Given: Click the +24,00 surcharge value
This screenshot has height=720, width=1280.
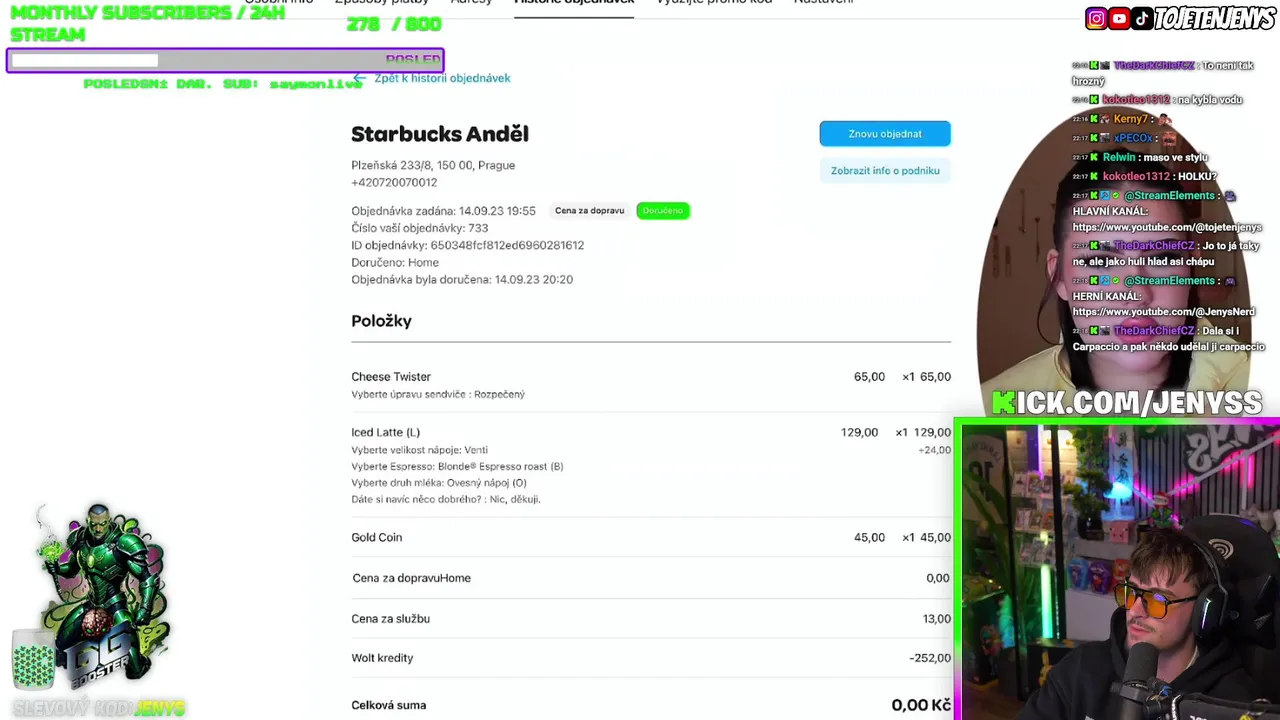Looking at the screenshot, I should point(934,450).
